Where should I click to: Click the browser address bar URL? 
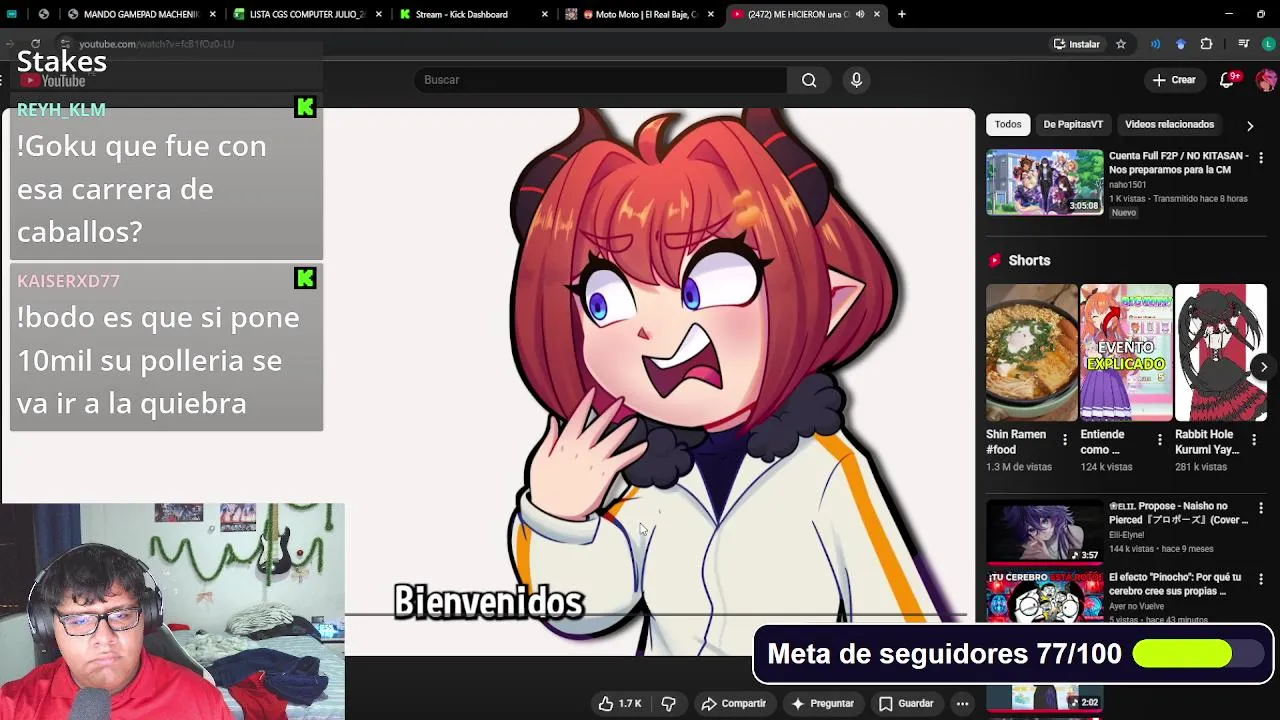156,44
